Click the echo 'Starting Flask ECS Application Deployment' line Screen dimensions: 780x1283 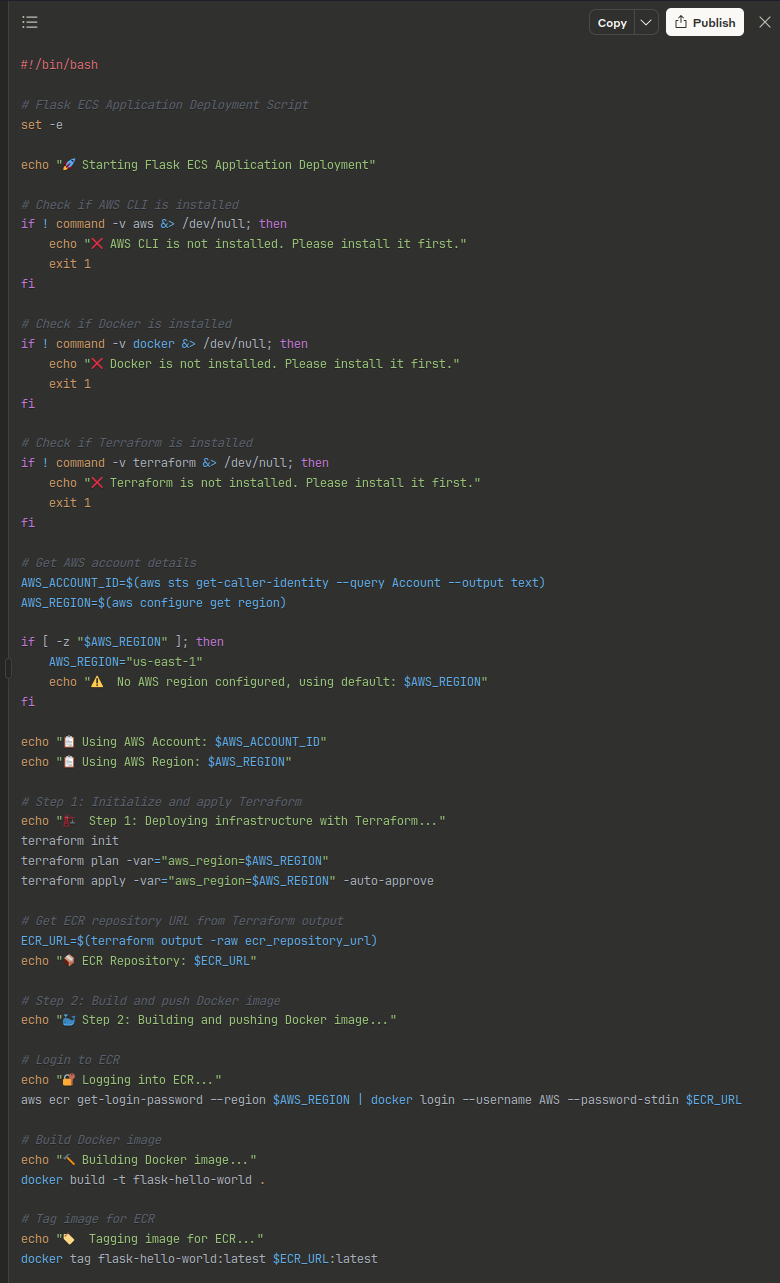click(198, 165)
